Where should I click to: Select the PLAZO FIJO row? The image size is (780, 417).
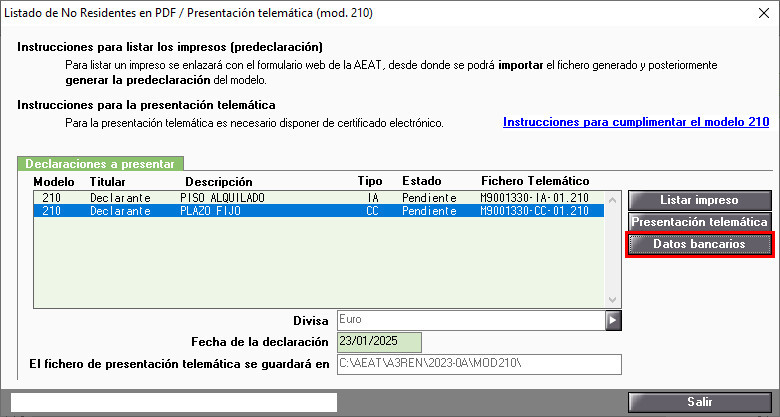click(x=319, y=210)
